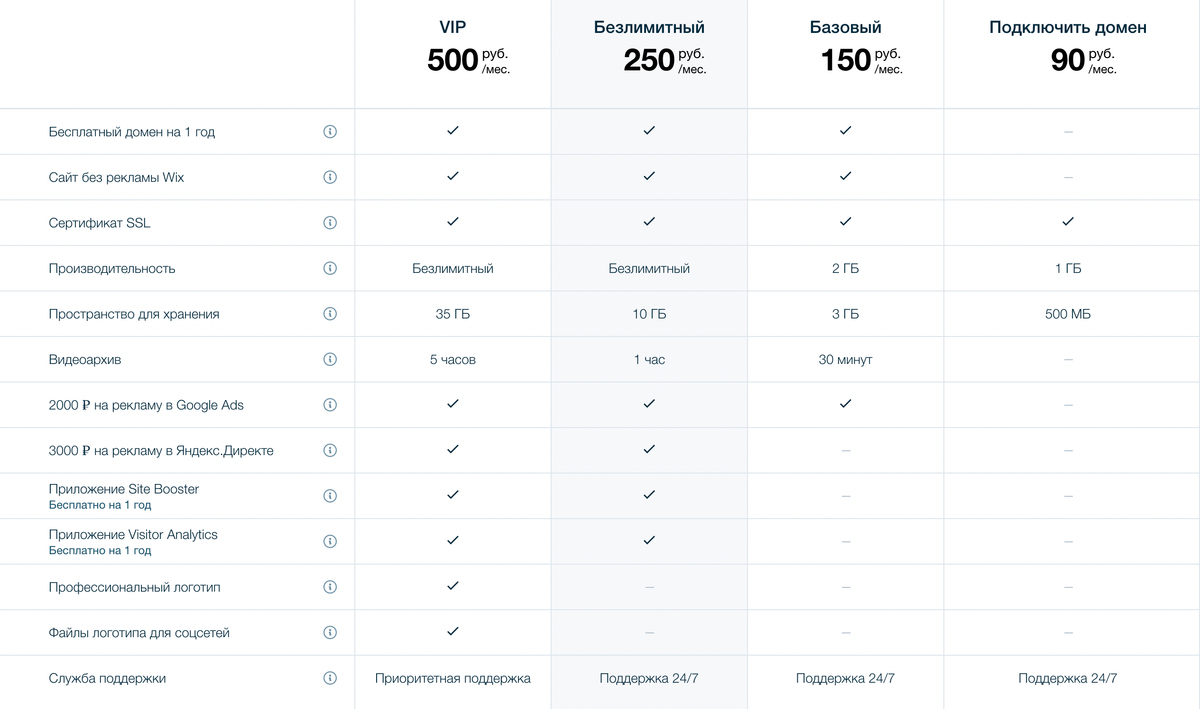This screenshot has height=709, width=1200.
Task: Open info icon for Яндекс.Директе row
Action: click(330, 450)
